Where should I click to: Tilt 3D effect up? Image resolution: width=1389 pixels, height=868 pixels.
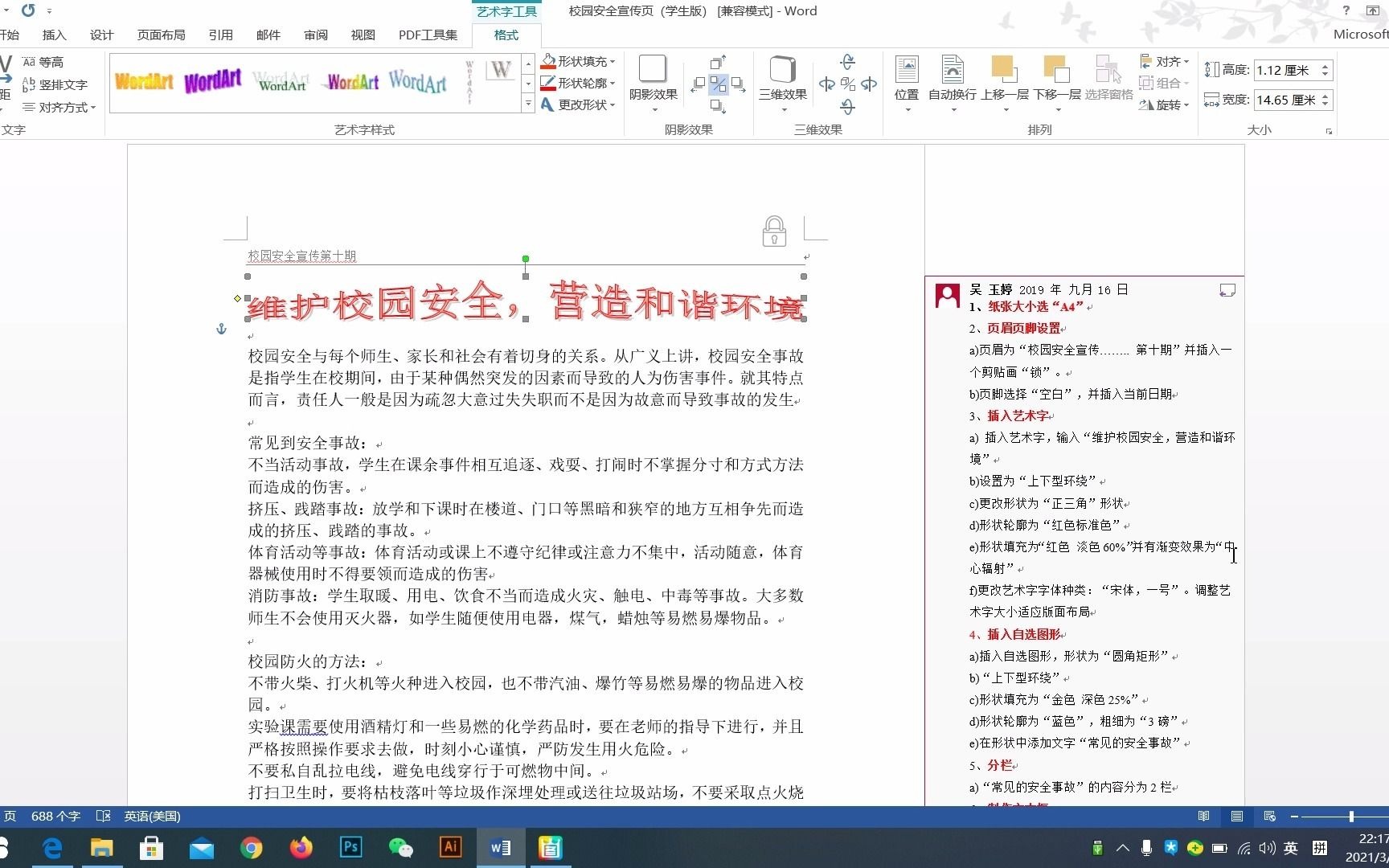(848, 62)
